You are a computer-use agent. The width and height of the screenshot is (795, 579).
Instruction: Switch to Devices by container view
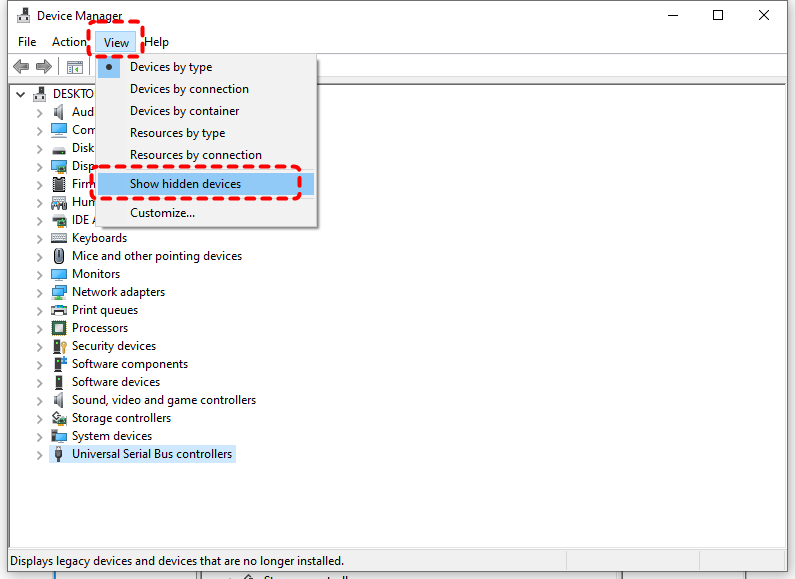point(206,111)
